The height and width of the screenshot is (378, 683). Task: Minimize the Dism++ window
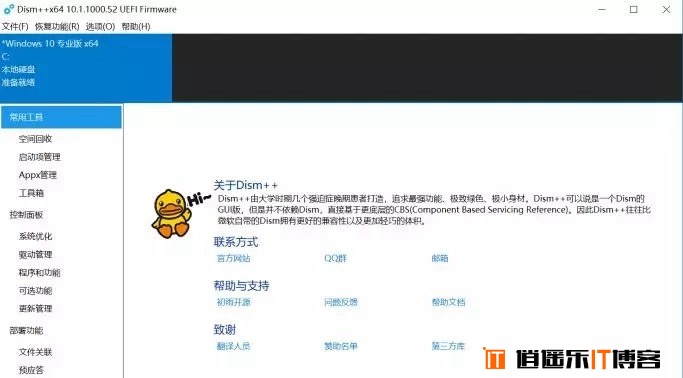coord(602,9)
